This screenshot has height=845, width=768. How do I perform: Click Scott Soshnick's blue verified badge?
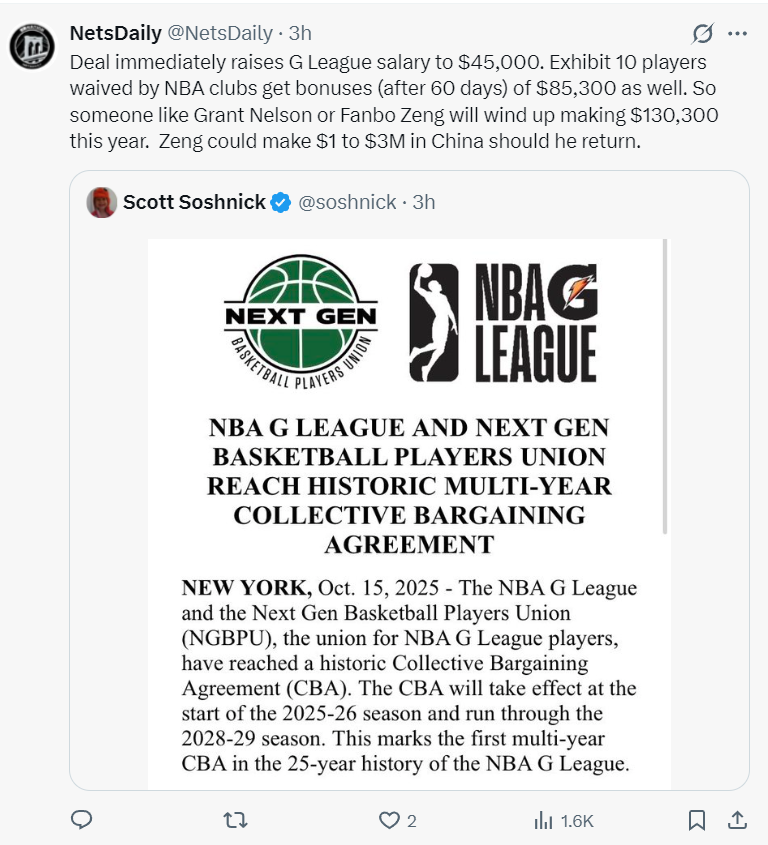(281, 202)
